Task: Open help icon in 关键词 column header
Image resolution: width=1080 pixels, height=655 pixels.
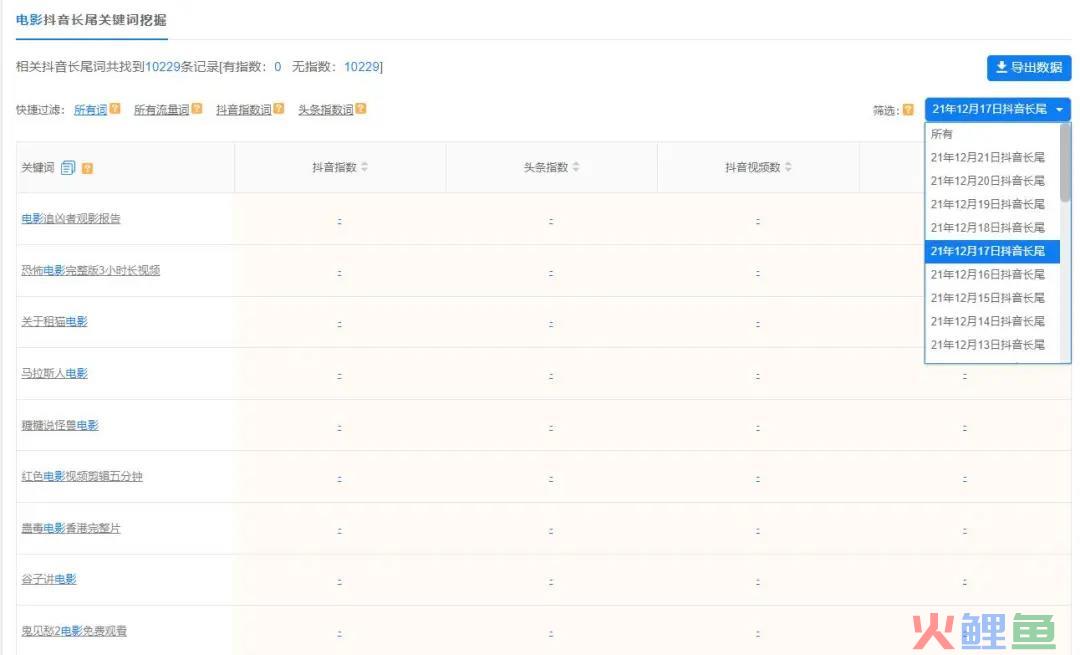Action: pos(87,168)
